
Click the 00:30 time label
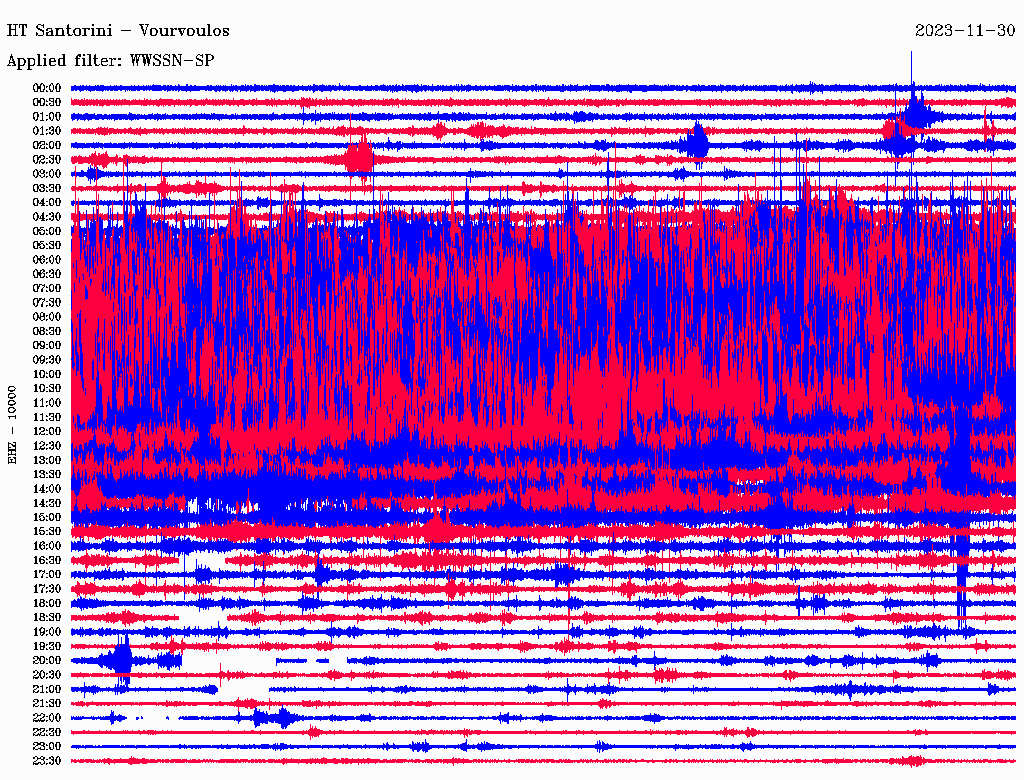coord(47,102)
